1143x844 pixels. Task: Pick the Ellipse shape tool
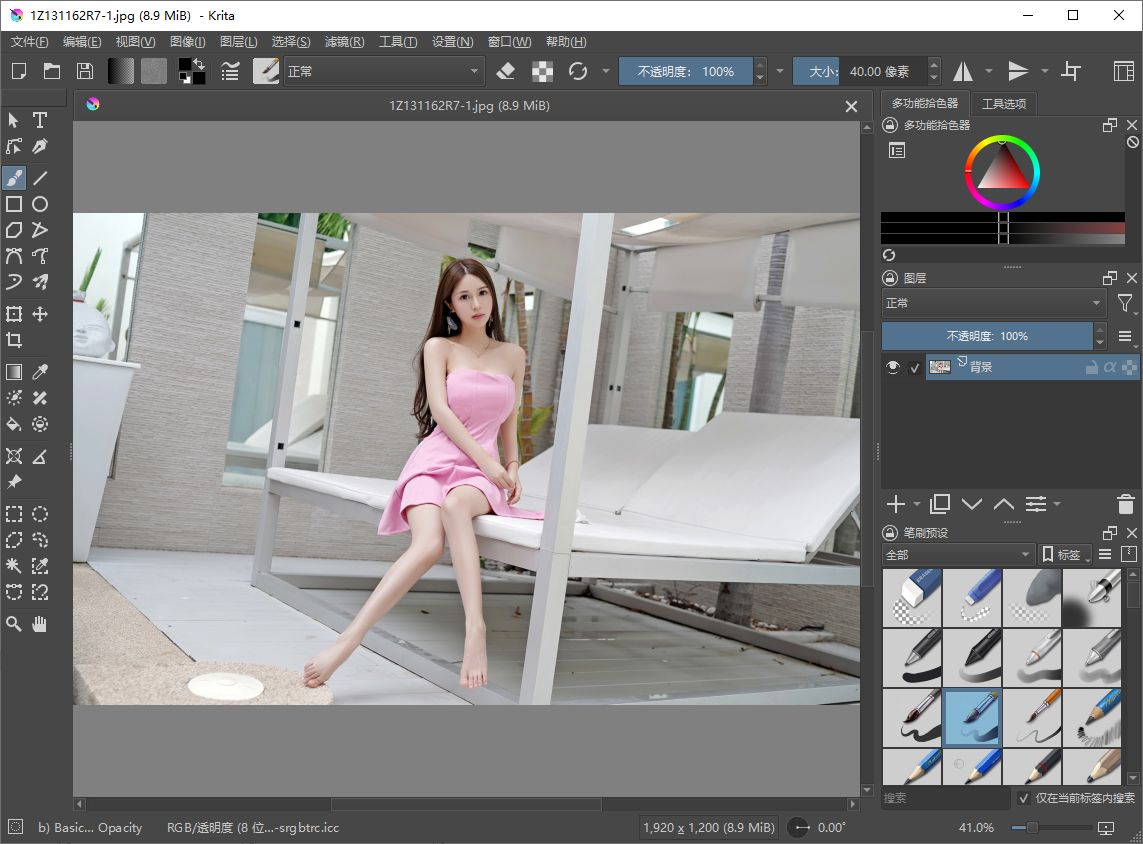tap(40, 204)
